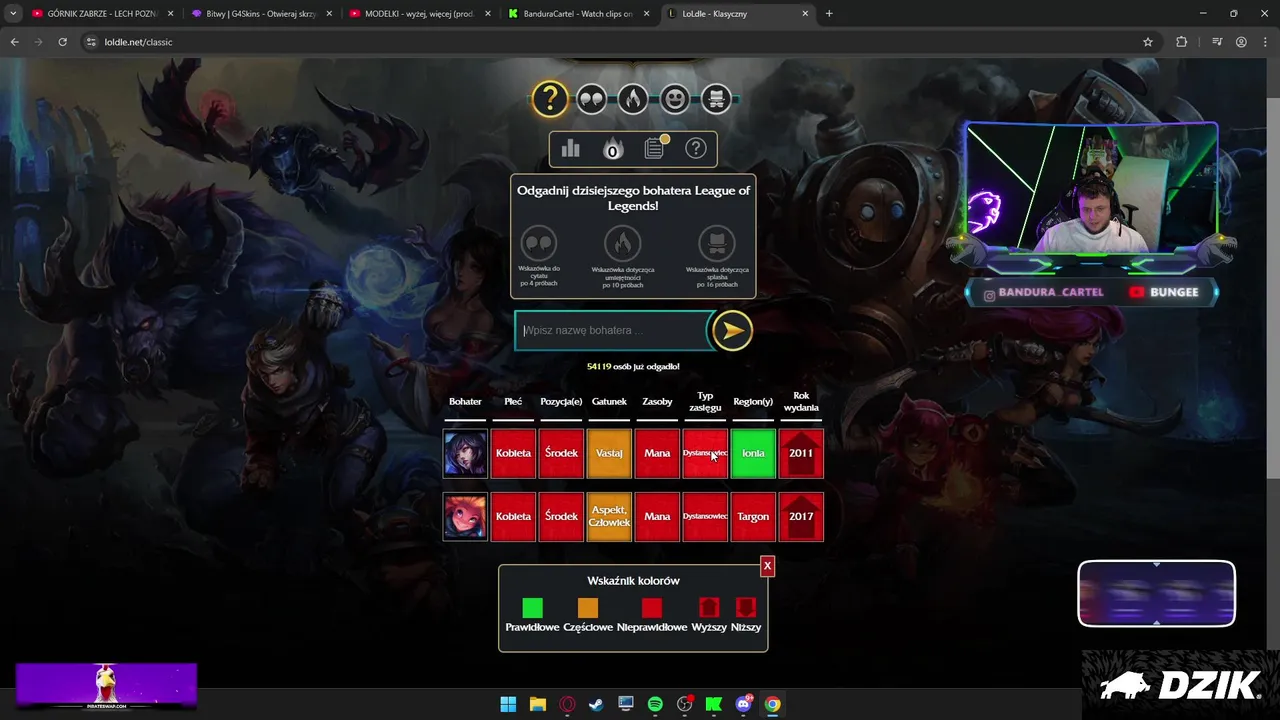Open the browser extensions puzzle icon
The width and height of the screenshot is (1280, 720).
point(1182,42)
